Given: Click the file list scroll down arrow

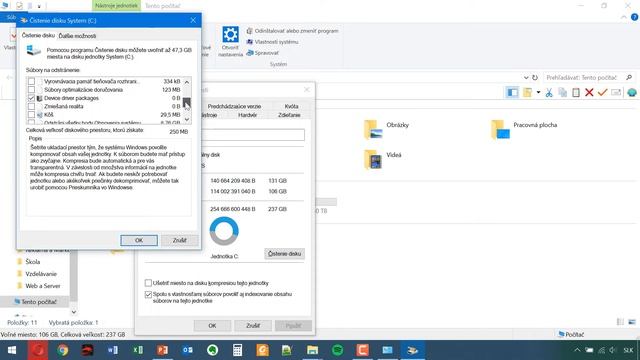Looking at the screenshot, I should [187, 120].
